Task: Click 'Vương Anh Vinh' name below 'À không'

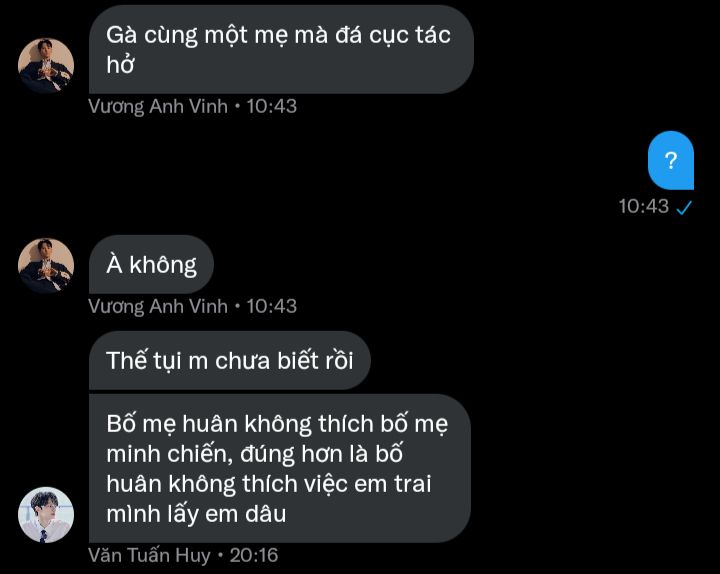Action: [x=158, y=306]
